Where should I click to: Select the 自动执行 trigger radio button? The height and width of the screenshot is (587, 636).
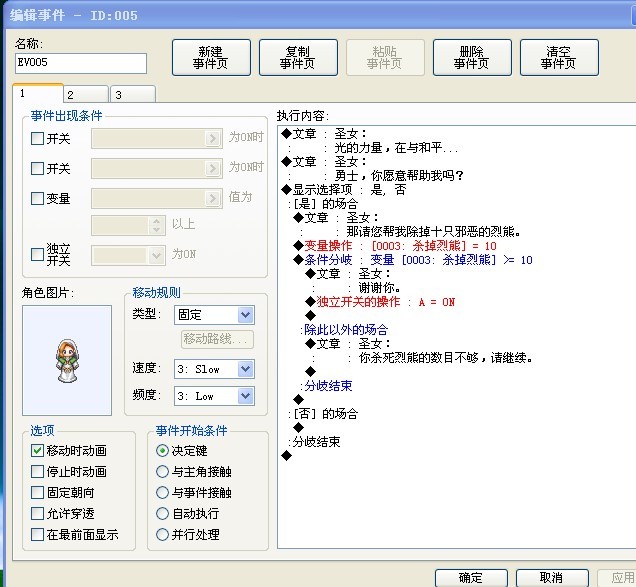(162, 514)
